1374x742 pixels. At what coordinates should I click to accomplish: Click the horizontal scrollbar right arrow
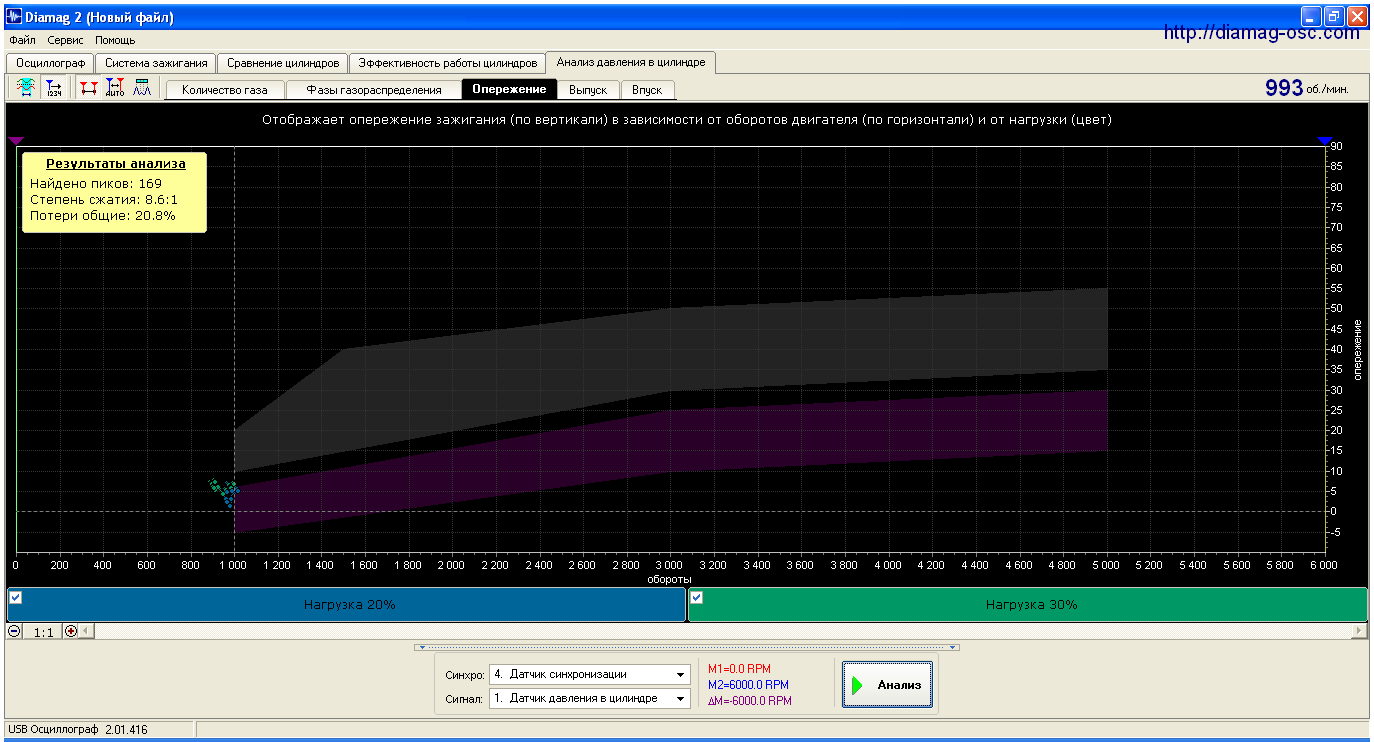point(1359,631)
